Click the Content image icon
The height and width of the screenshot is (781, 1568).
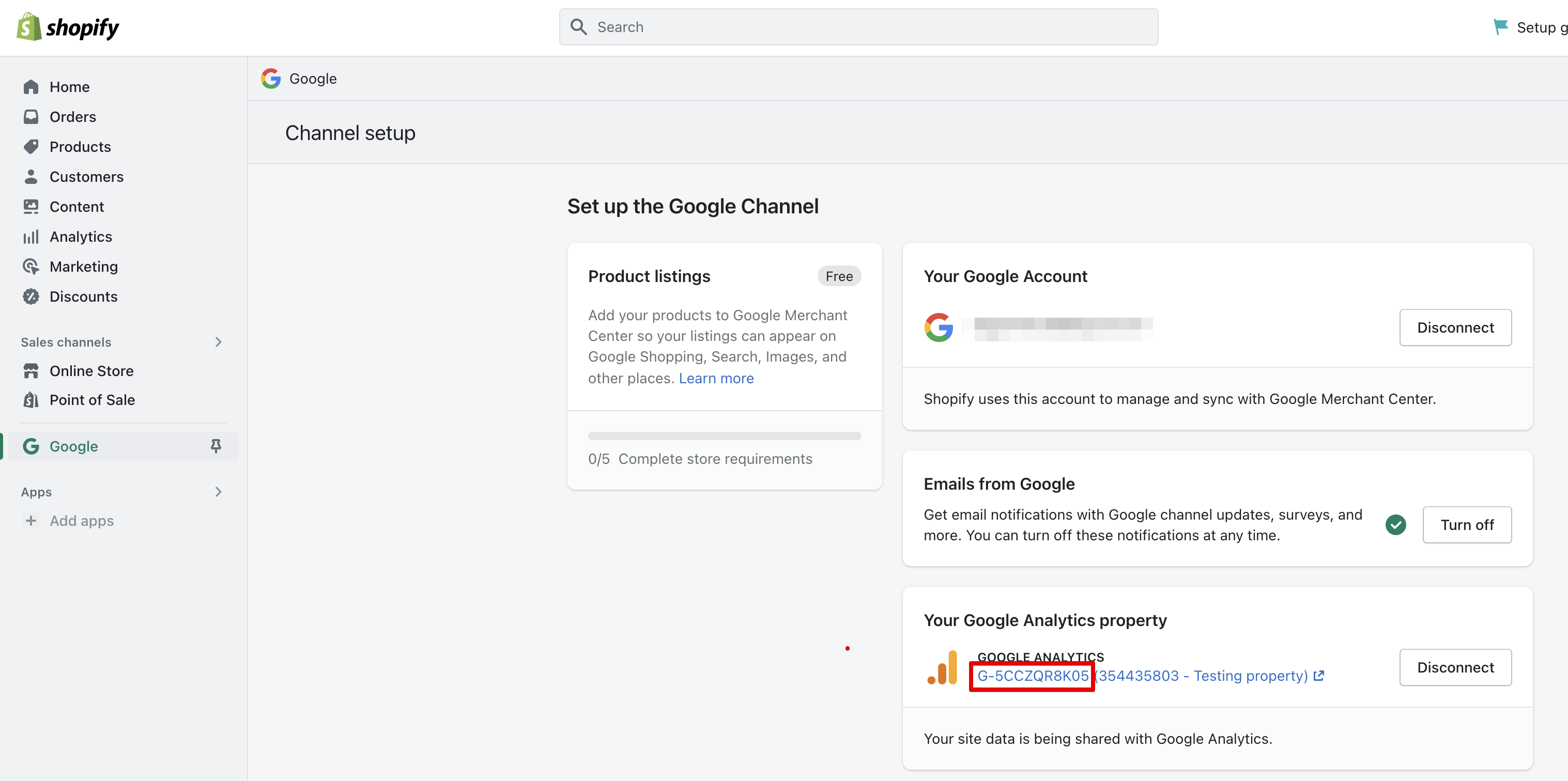31,206
